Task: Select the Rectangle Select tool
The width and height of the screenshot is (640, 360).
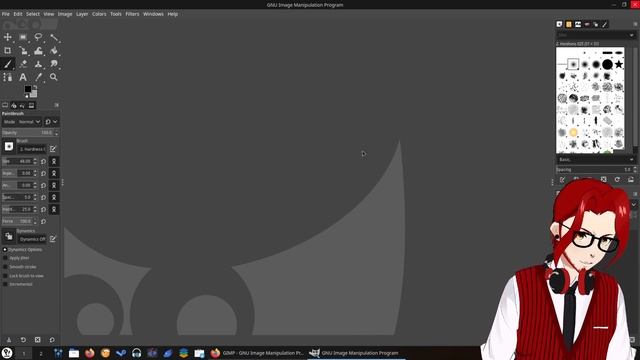Action: (x=23, y=37)
